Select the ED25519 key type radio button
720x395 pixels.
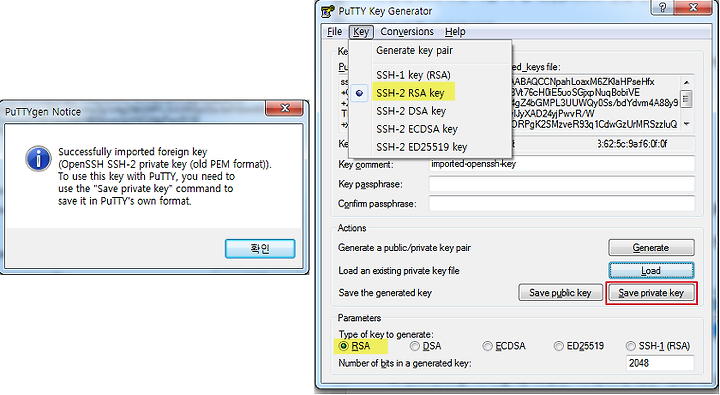coord(558,346)
